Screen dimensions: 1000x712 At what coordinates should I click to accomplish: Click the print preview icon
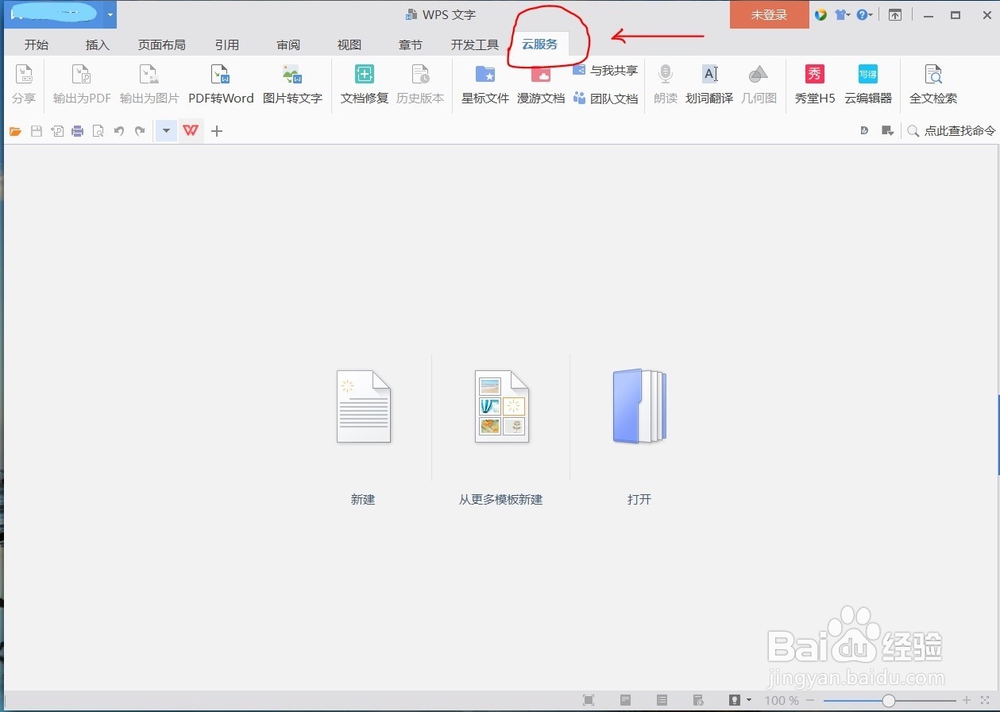coord(98,131)
